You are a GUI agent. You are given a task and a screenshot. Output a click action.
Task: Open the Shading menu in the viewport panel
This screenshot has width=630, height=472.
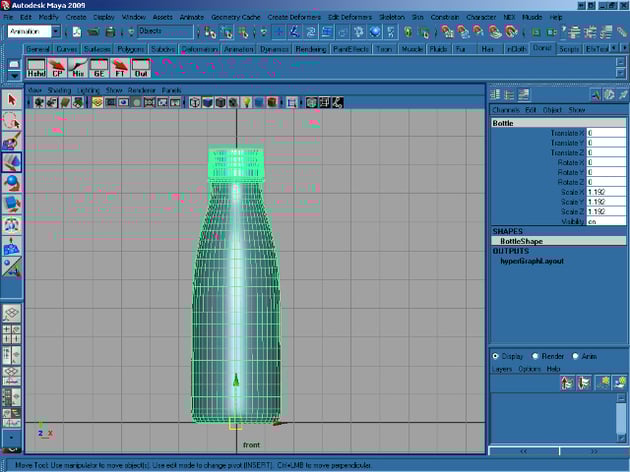point(59,89)
